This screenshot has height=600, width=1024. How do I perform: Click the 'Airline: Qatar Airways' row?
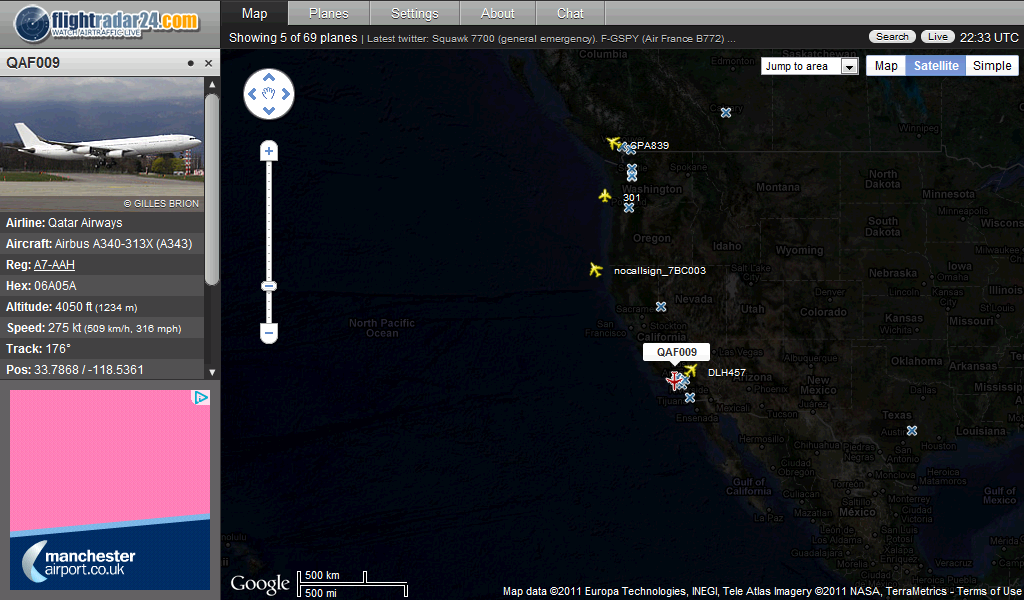(102, 223)
